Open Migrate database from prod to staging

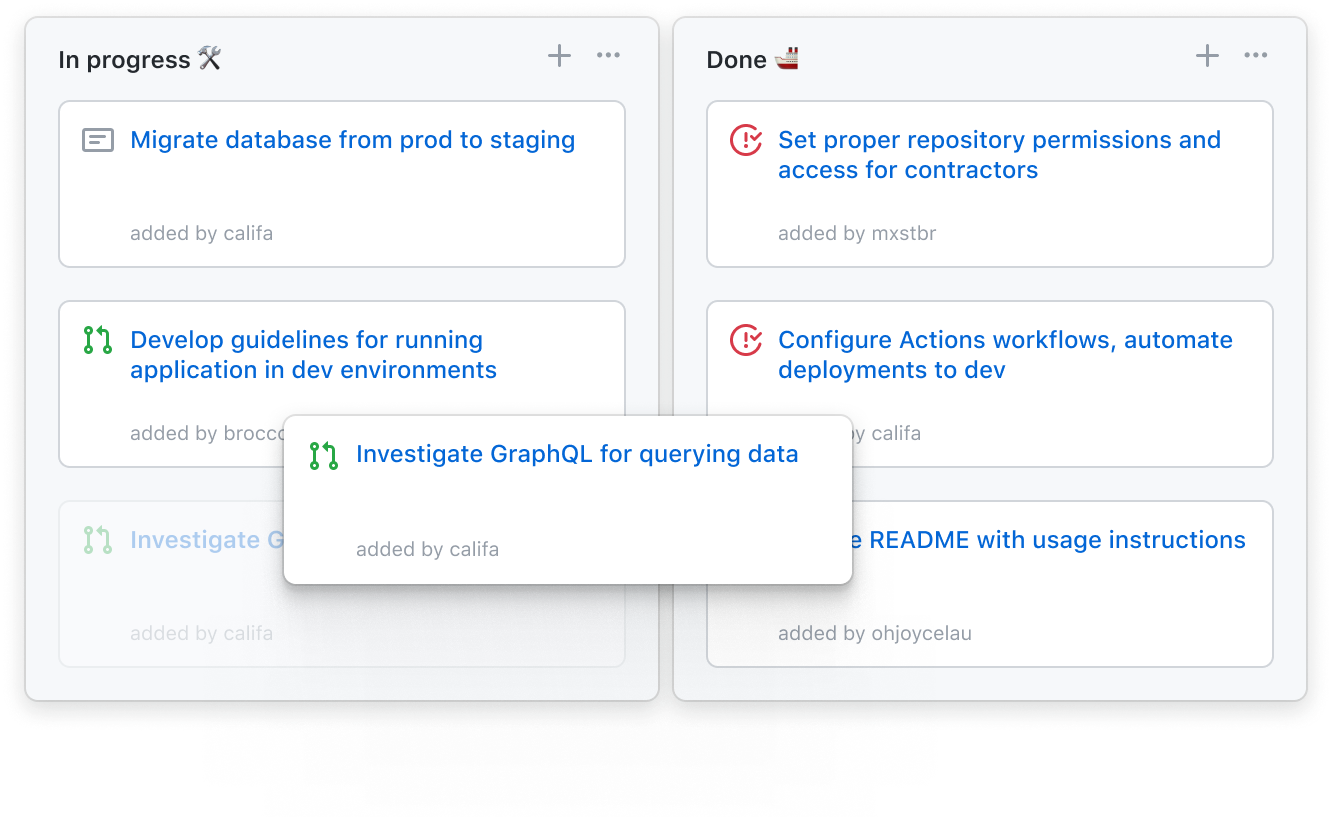pyautogui.click(x=352, y=140)
